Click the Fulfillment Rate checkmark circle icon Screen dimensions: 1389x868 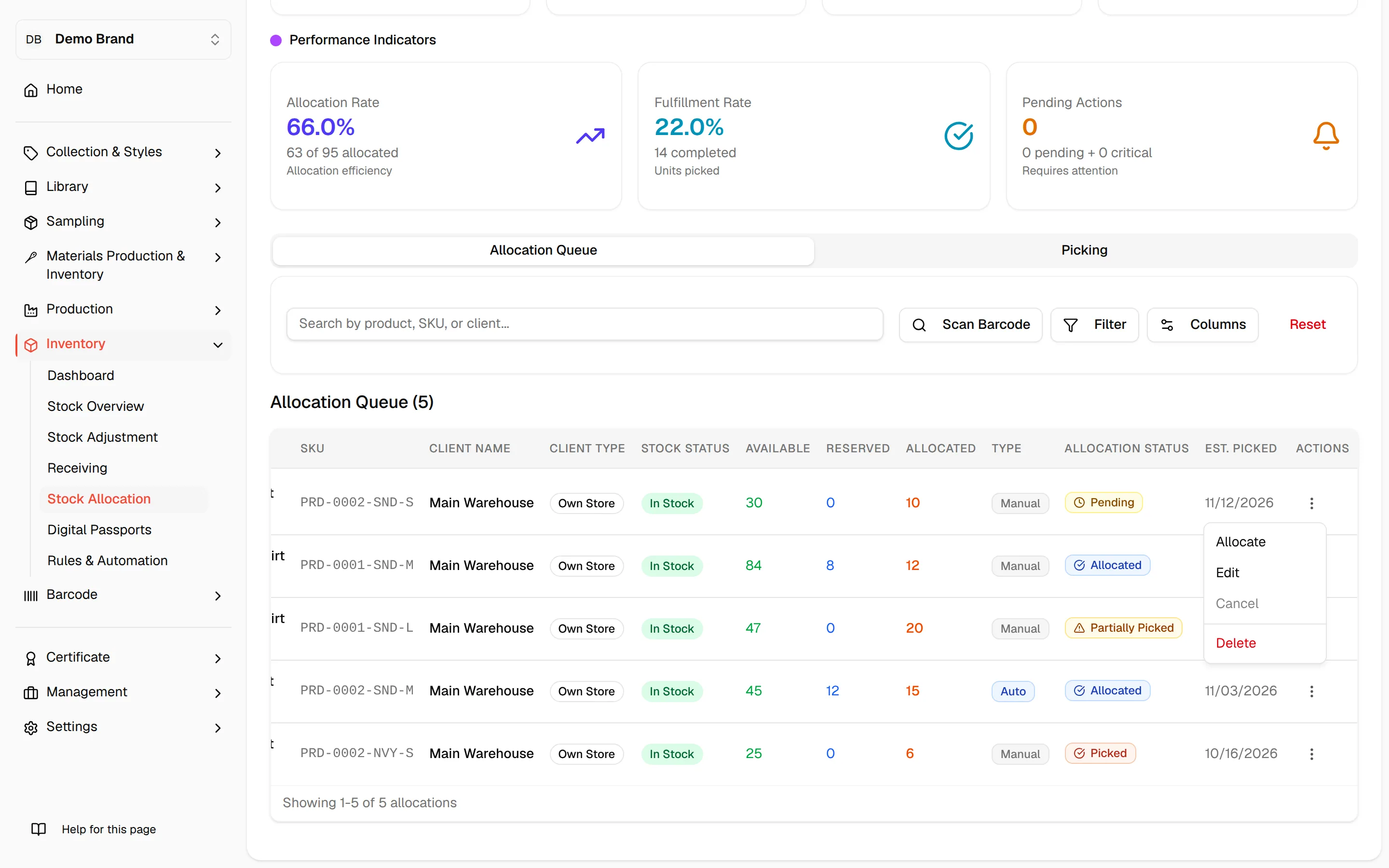click(958, 136)
